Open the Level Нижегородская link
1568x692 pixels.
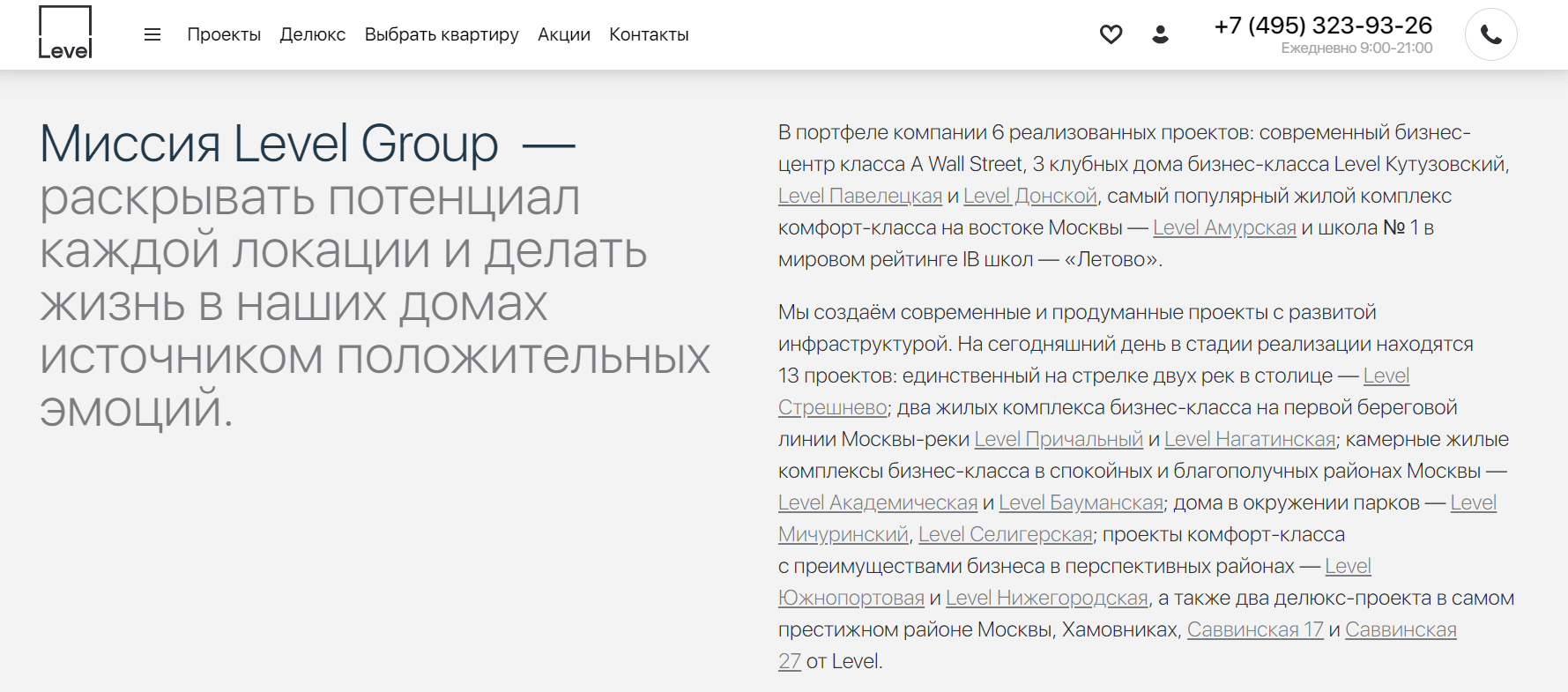point(1047,598)
